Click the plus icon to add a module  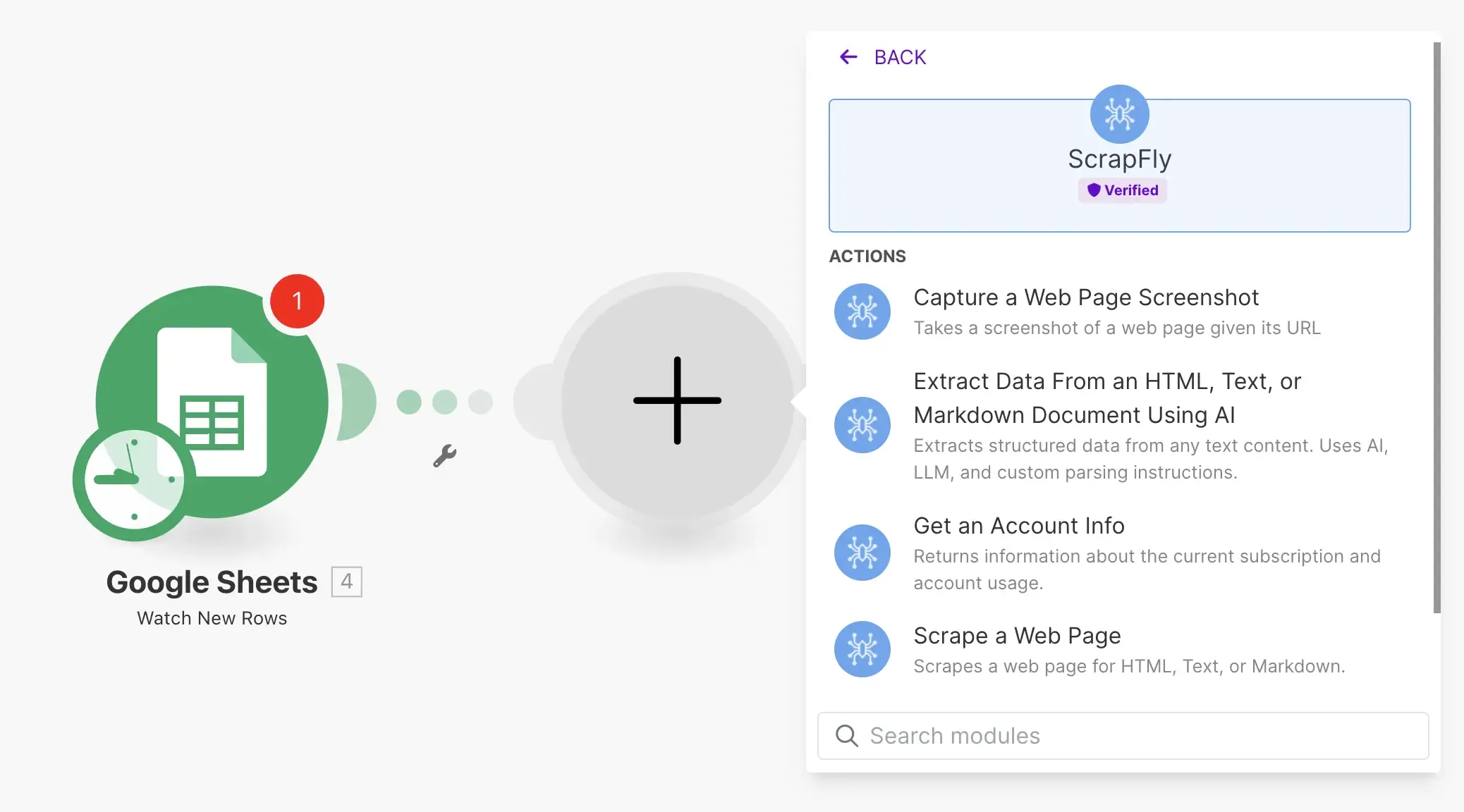click(676, 402)
